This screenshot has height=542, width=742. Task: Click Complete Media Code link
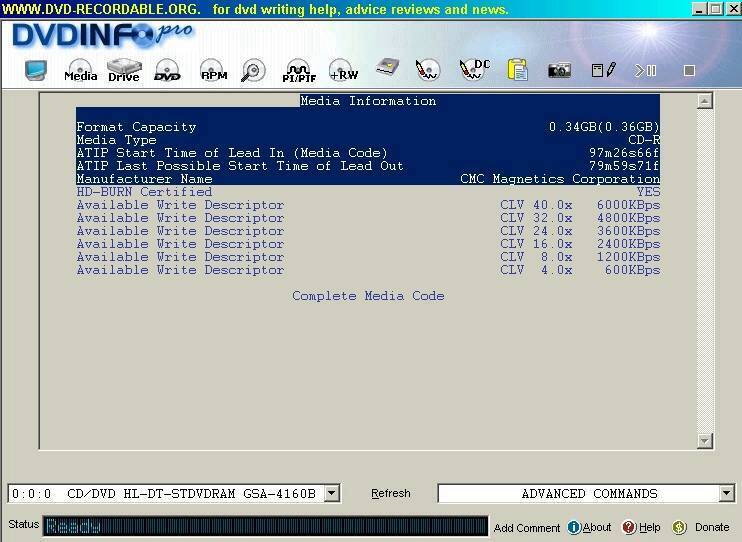[368, 296]
